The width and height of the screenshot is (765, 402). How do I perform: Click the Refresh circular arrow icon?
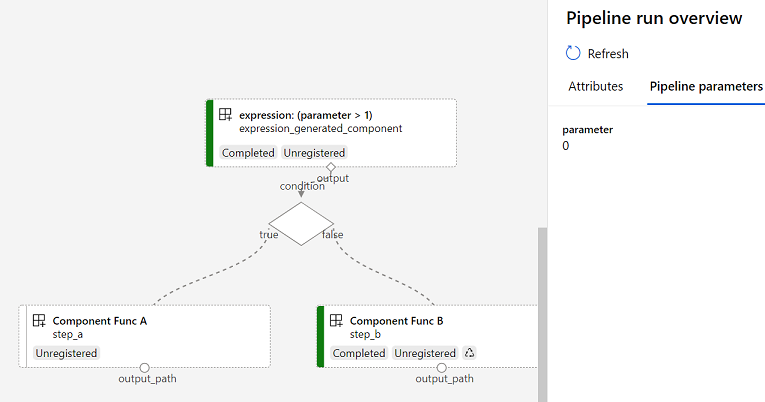coord(573,53)
